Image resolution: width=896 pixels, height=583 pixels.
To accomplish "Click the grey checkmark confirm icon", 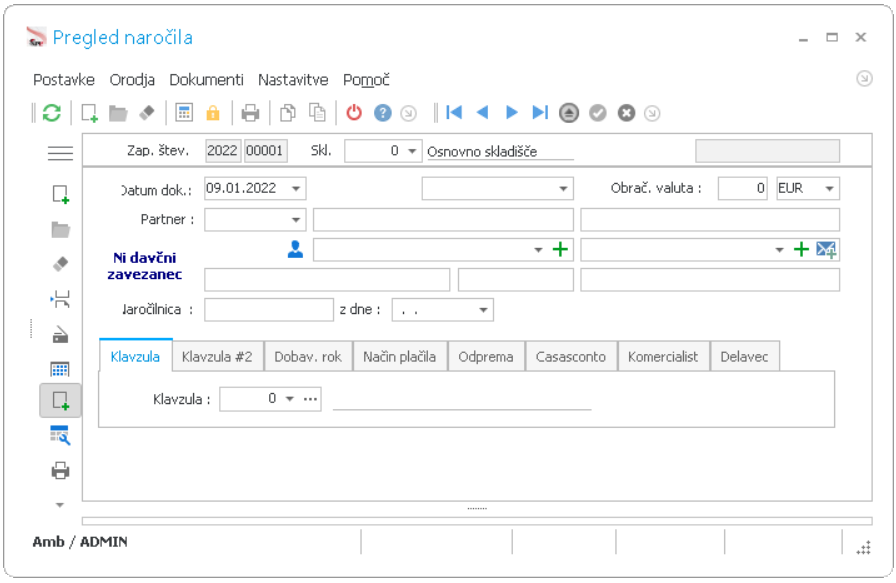I will click(x=598, y=113).
